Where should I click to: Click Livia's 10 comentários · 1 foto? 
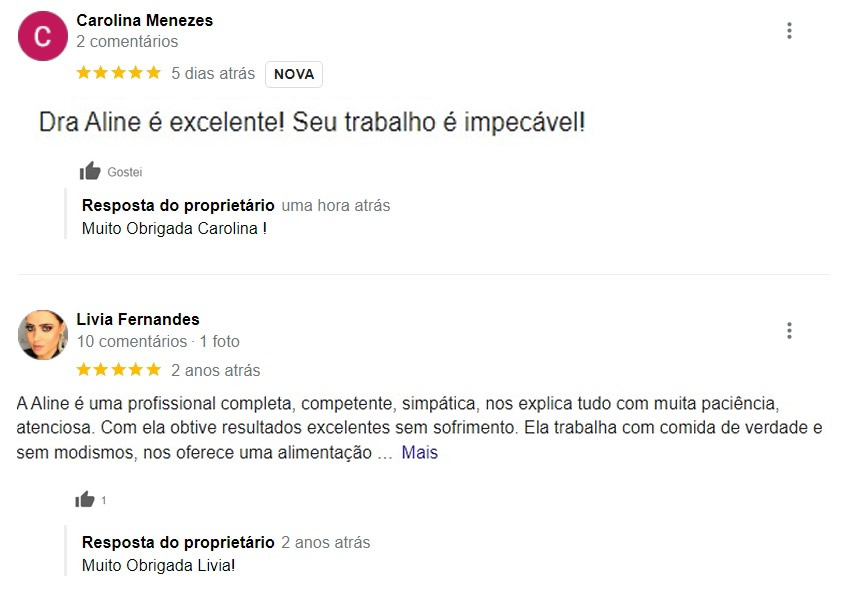point(158,341)
